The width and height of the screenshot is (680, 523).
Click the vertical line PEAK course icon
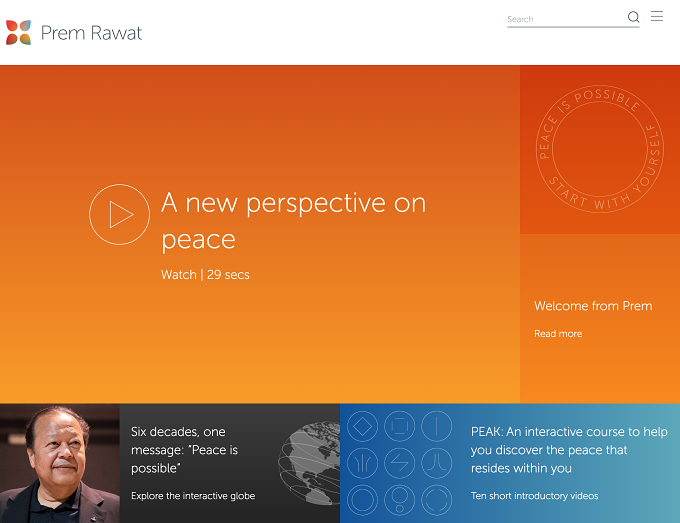pyautogui.click(x=437, y=426)
